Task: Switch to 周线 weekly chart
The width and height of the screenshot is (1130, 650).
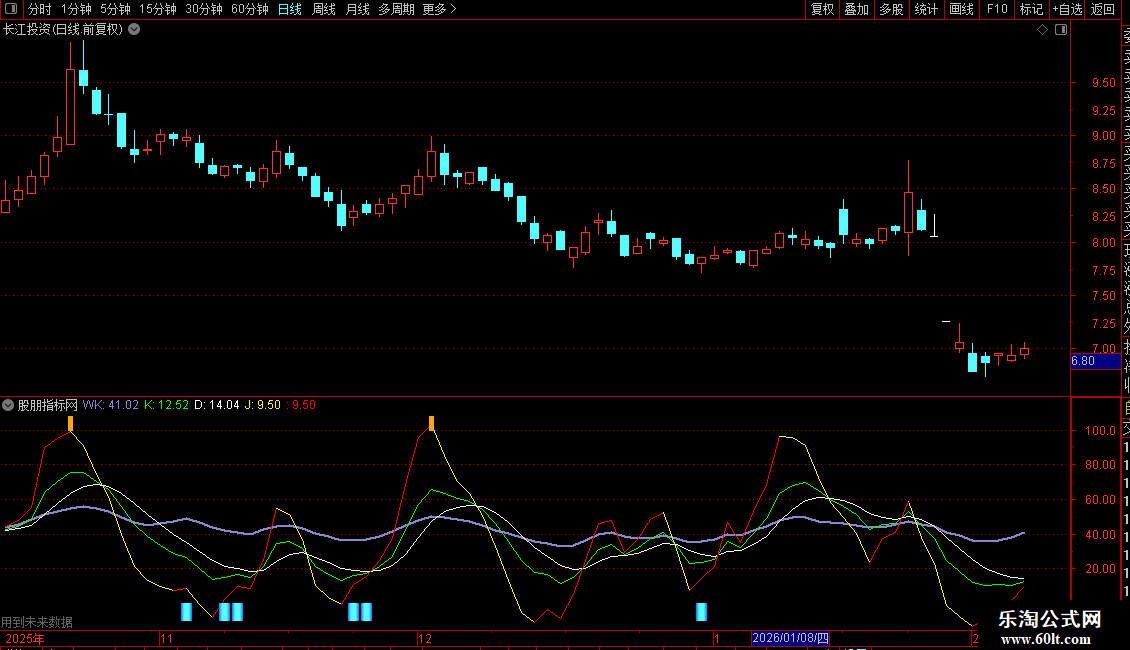Action: pos(324,9)
